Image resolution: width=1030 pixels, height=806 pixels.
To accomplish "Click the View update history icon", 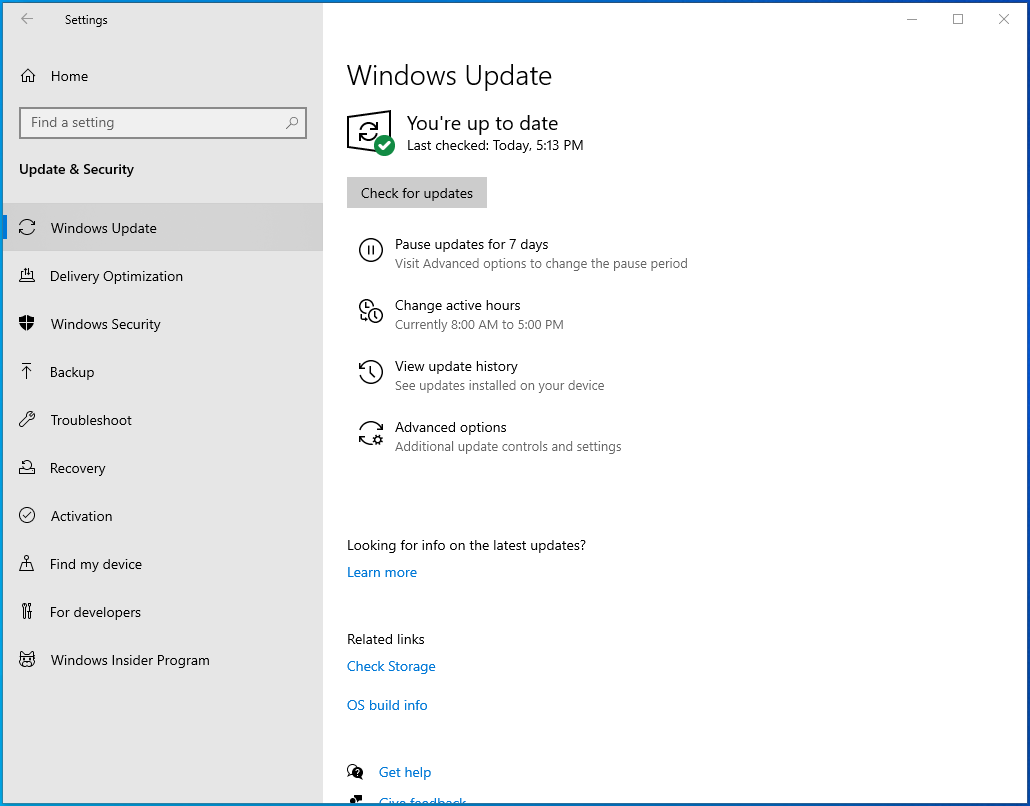I will (x=370, y=373).
